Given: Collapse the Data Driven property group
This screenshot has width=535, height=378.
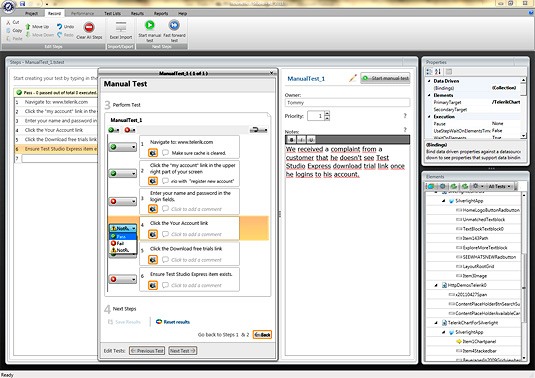Looking at the screenshot, I should (x=429, y=81).
